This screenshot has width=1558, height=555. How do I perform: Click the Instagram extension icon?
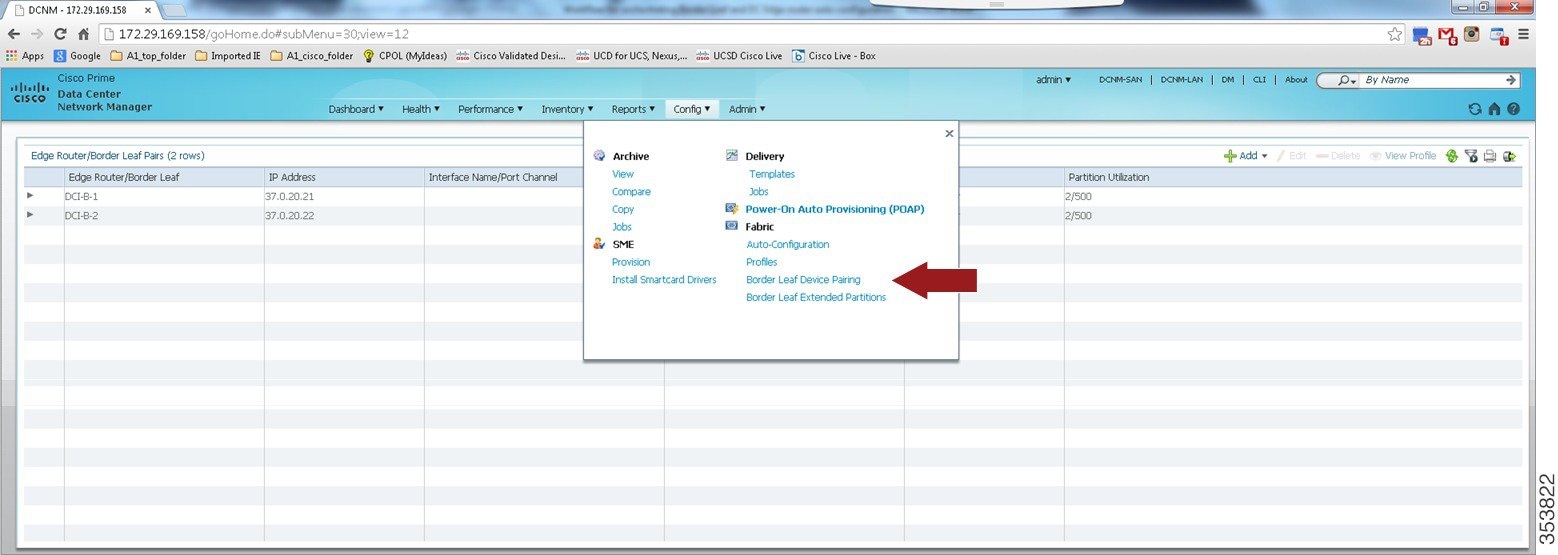pyautogui.click(x=1472, y=34)
